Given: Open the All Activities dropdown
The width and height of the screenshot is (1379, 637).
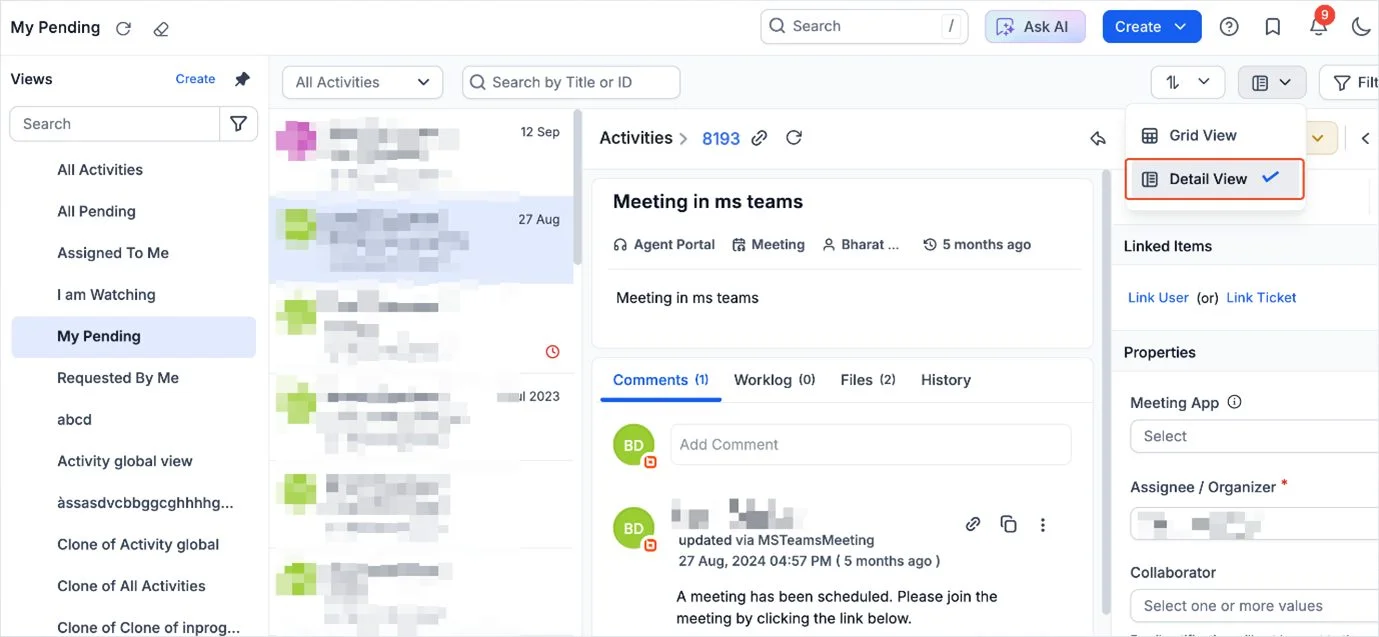Looking at the screenshot, I should pyautogui.click(x=363, y=82).
